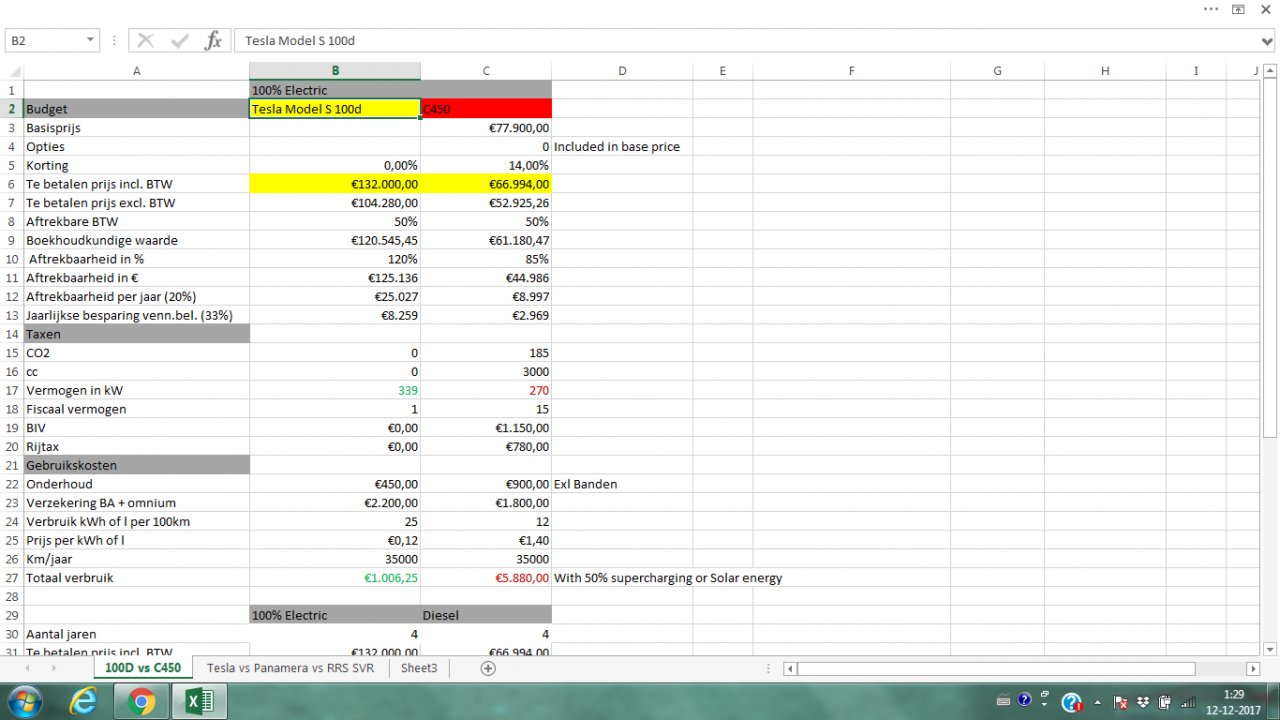Image resolution: width=1280 pixels, height=720 pixels.
Task: Click the vertical scrollbar up arrow
Action: 1270,70
